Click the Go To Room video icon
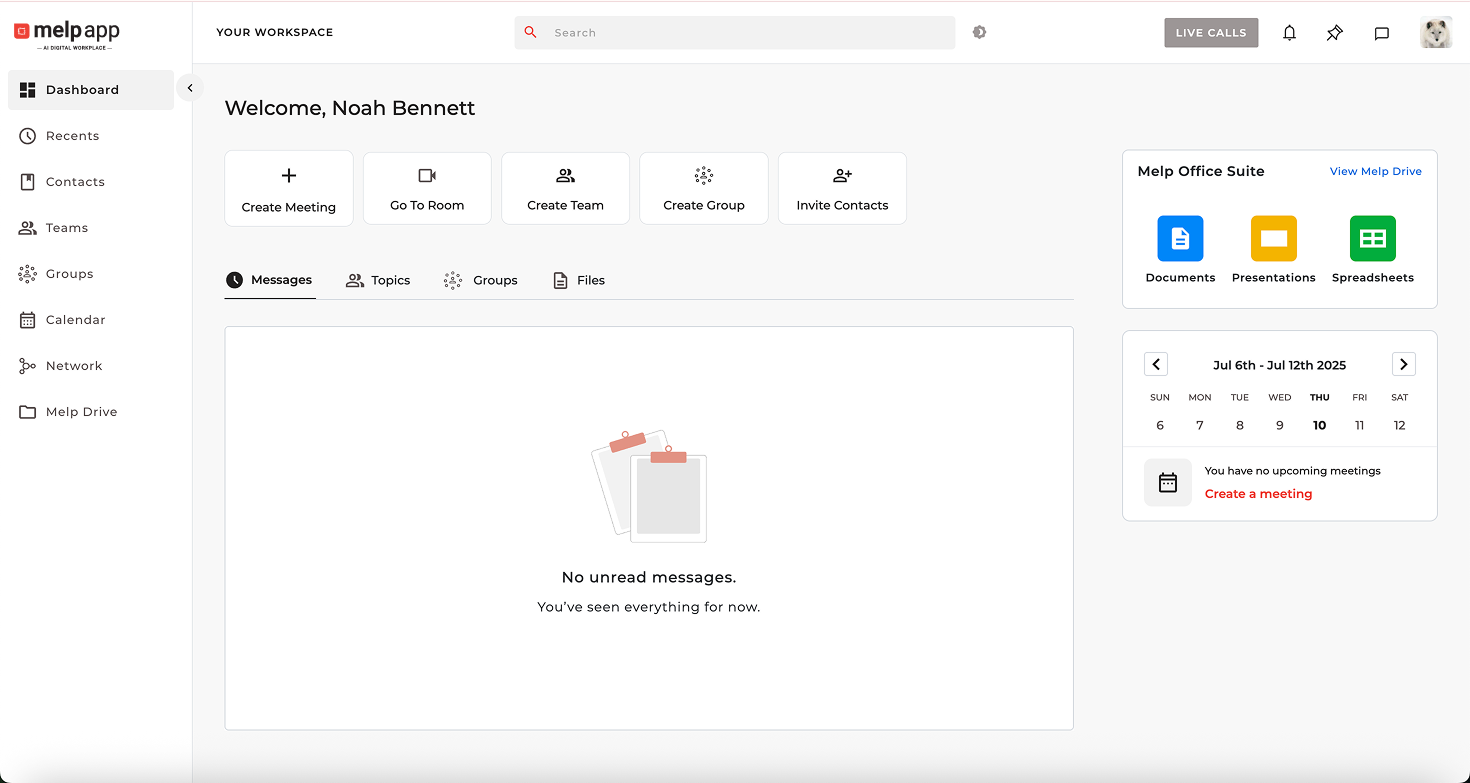The height and width of the screenshot is (783, 1470). click(x=427, y=176)
